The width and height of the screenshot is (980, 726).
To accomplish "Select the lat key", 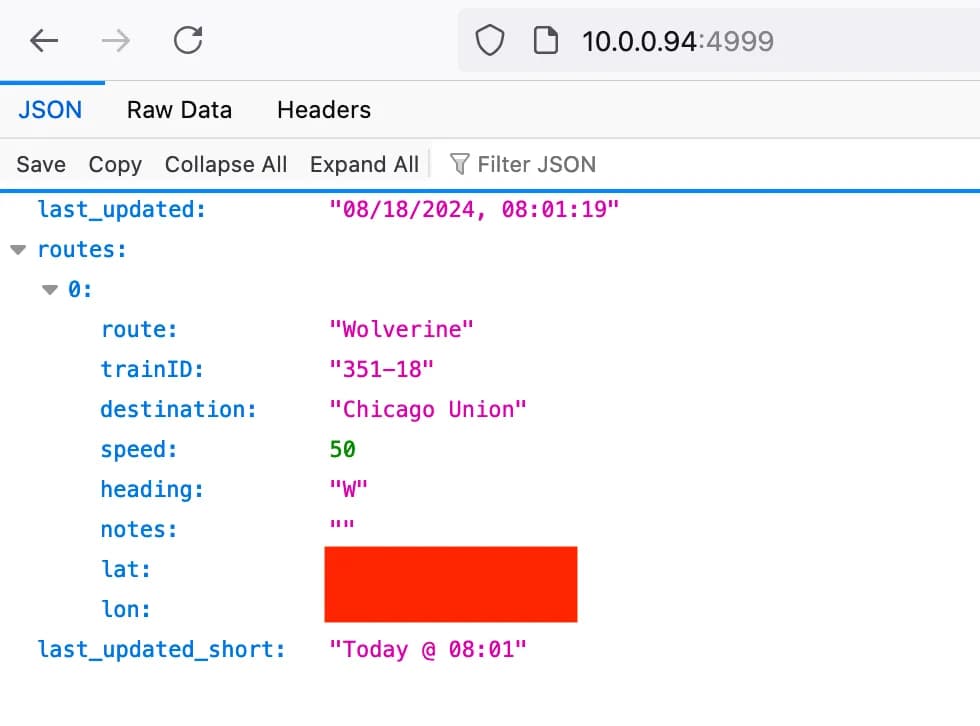I will coord(126,570).
